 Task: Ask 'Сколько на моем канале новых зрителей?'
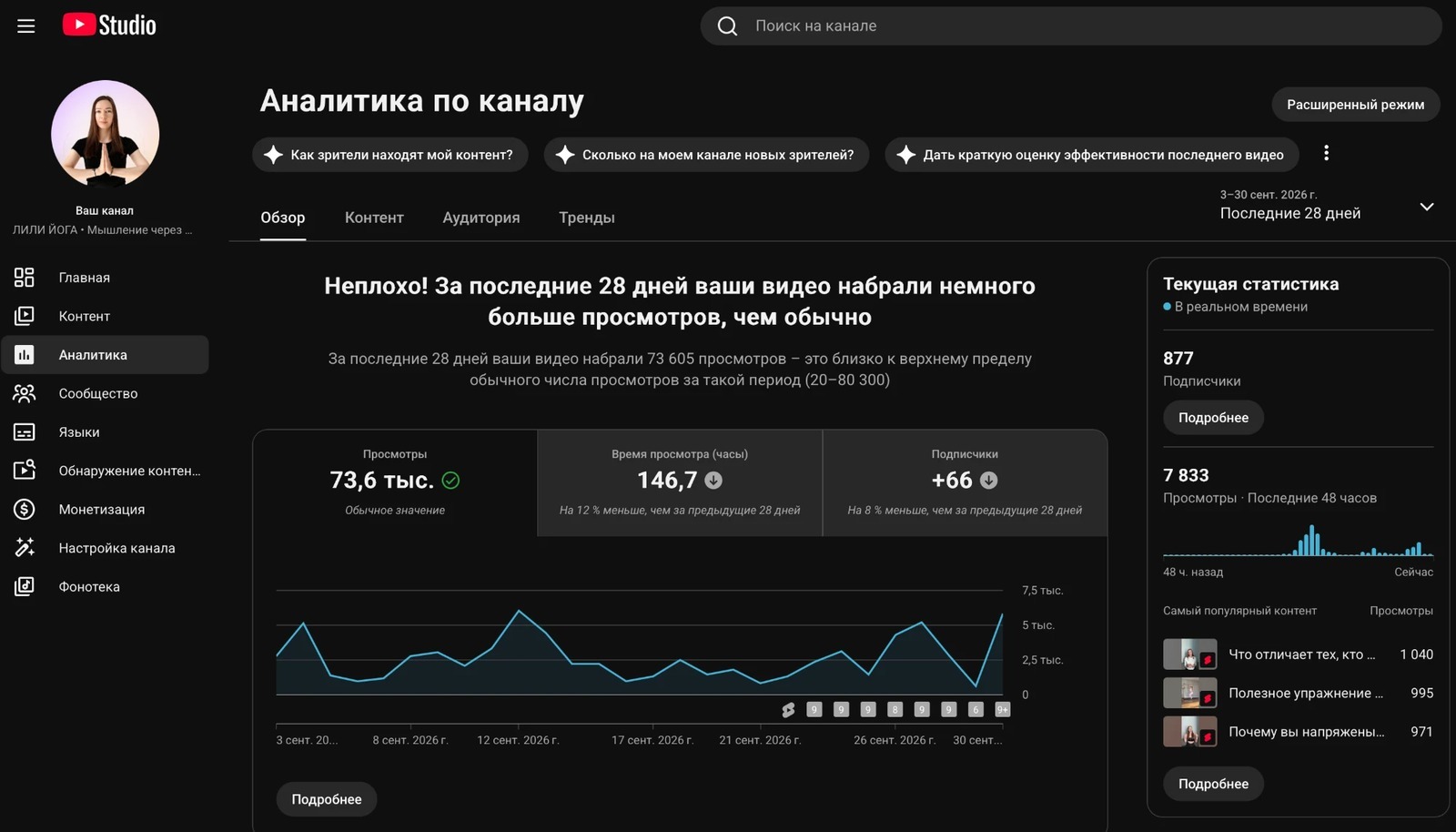pyautogui.click(x=706, y=155)
